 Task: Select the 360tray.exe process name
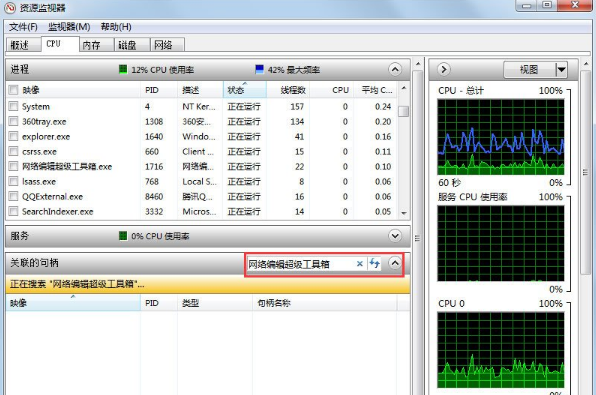44,122
